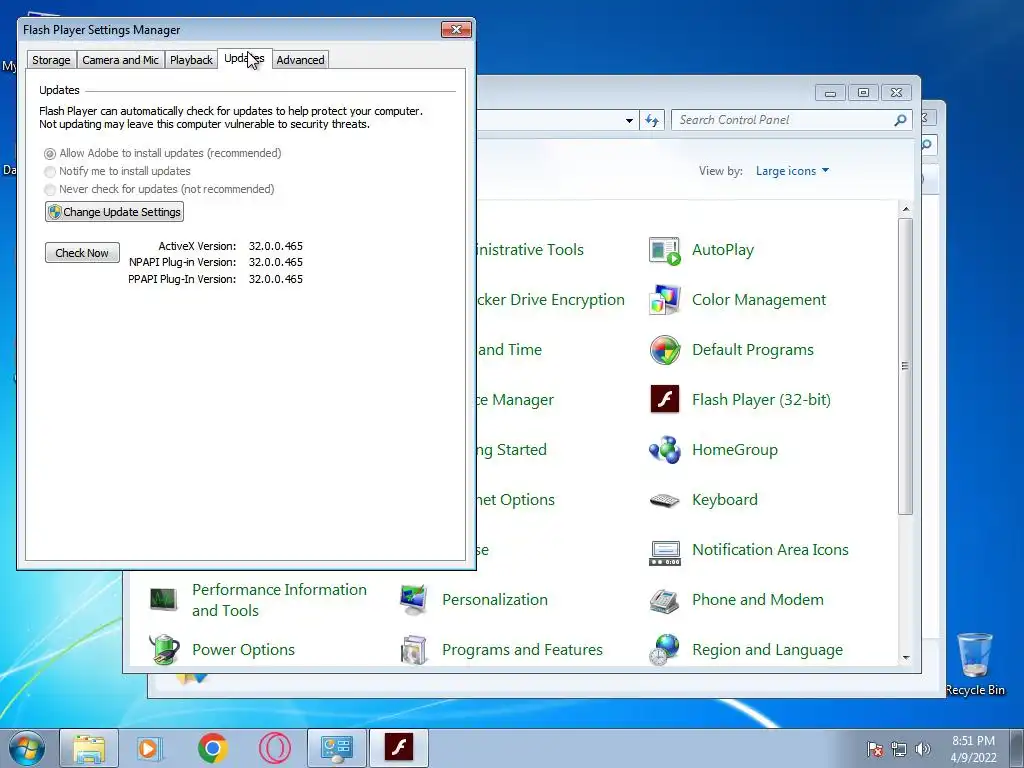The height and width of the screenshot is (768, 1024).
Task: Launch Opera browser from the taskbar
Action: pos(275,748)
